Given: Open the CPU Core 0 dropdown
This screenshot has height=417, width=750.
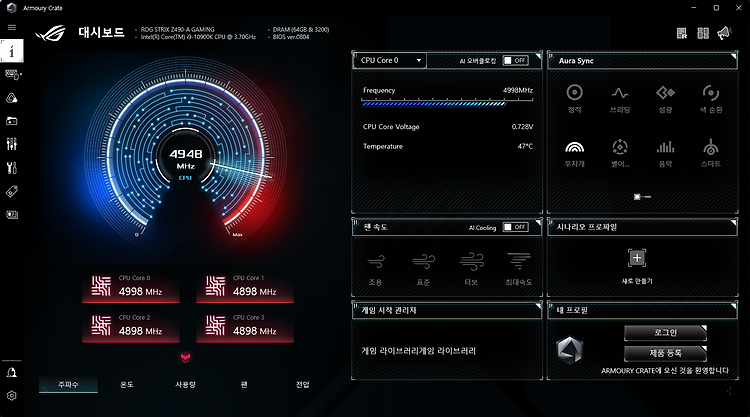Looking at the screenshot, I should [390, 60].
